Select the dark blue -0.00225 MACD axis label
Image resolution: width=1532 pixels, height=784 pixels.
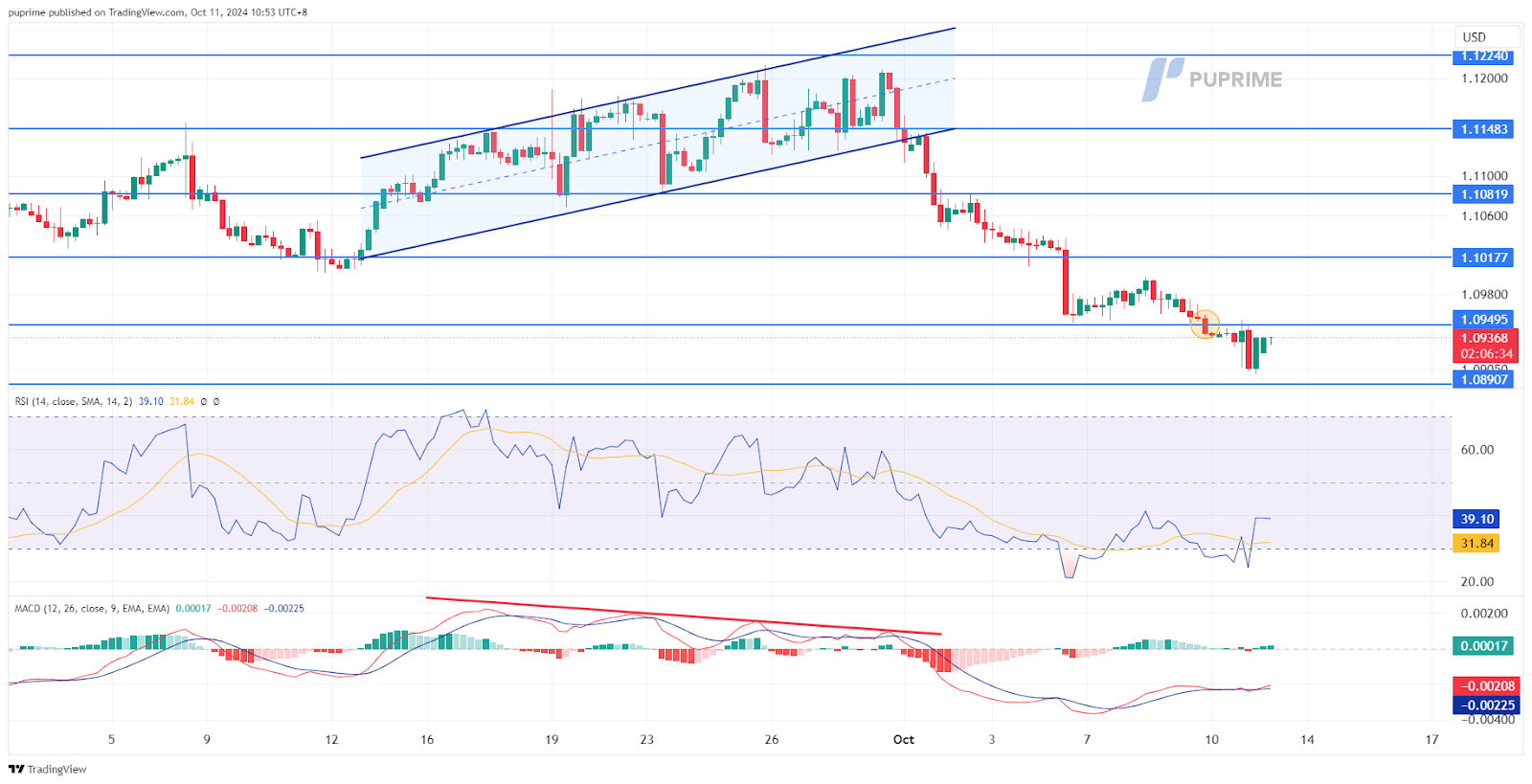(1486, 706)
